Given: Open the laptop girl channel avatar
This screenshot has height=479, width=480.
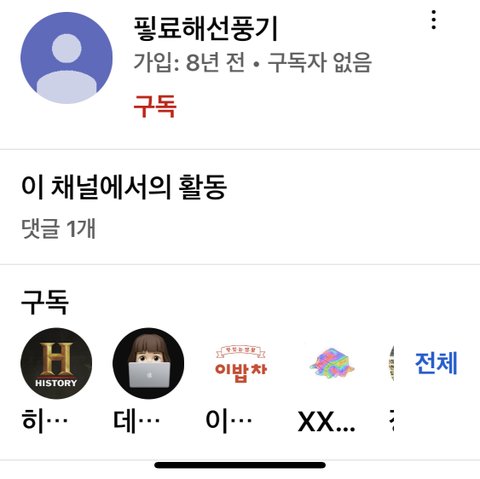Looking at the screenshot, I should (x=149, y=363).
